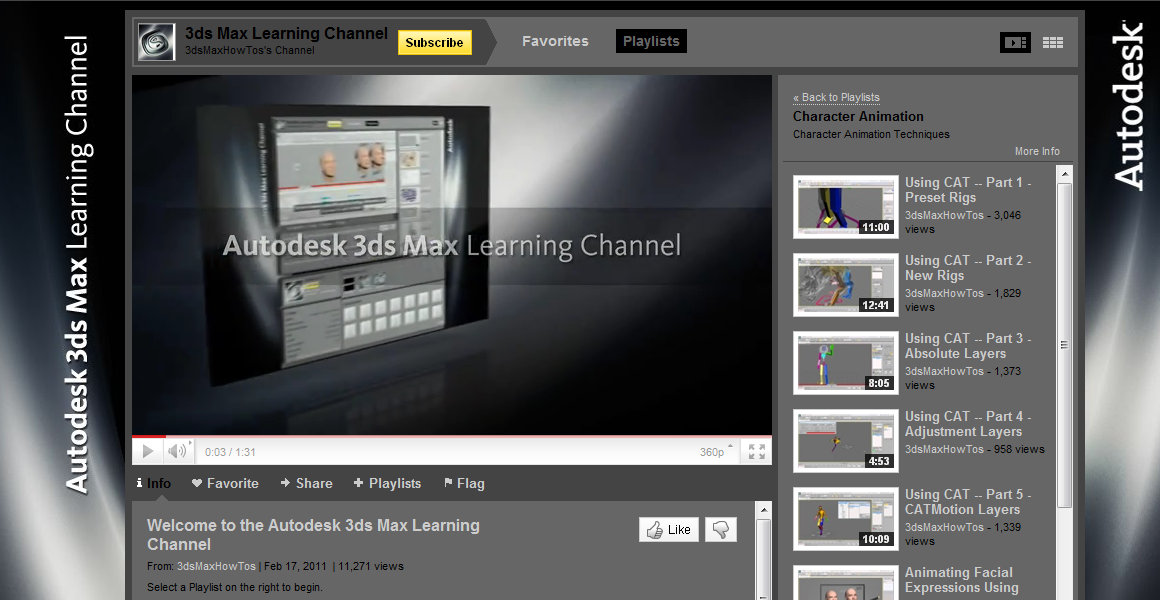The height and width of the screenshot is (600, 1160).
Task: Click the playlist scrollbar thumb
Action: tap(1065, 345)
